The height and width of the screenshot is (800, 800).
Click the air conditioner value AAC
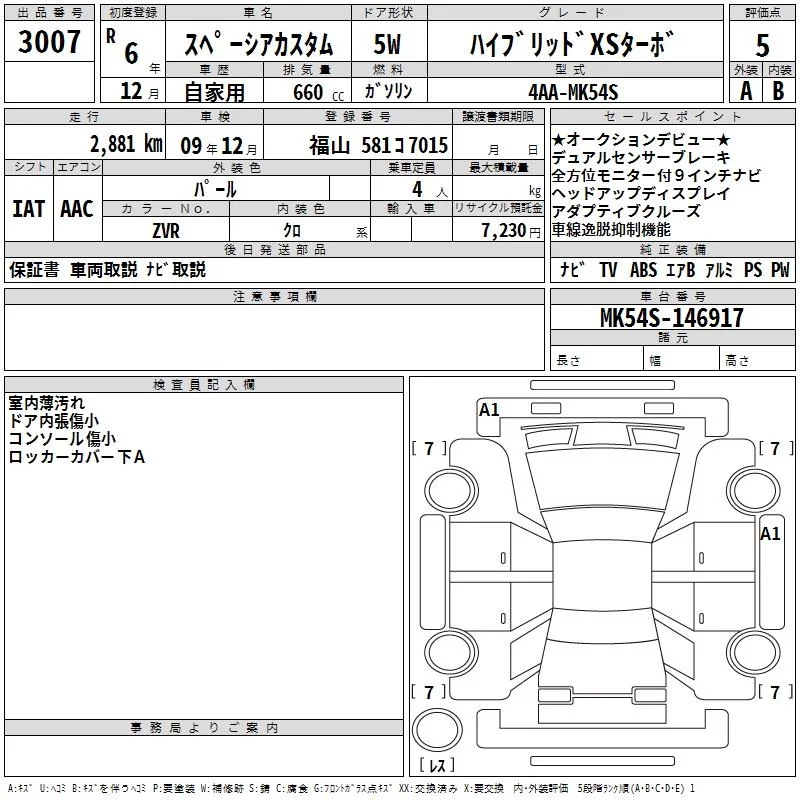pos(77,209)
